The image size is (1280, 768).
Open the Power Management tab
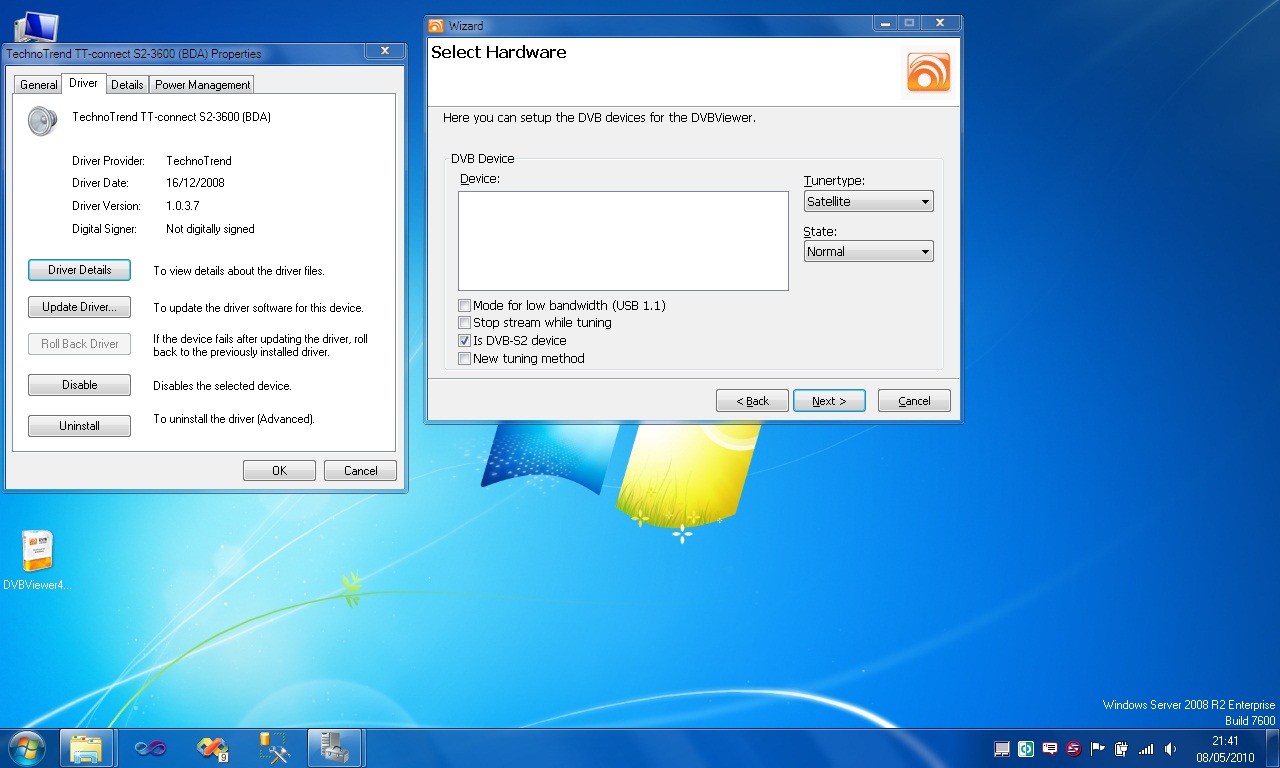point(202,85)
